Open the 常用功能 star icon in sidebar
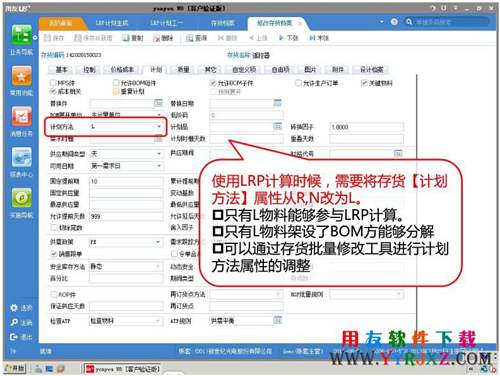Viewport: 500px width, 376px height. (x=22, y=76)
